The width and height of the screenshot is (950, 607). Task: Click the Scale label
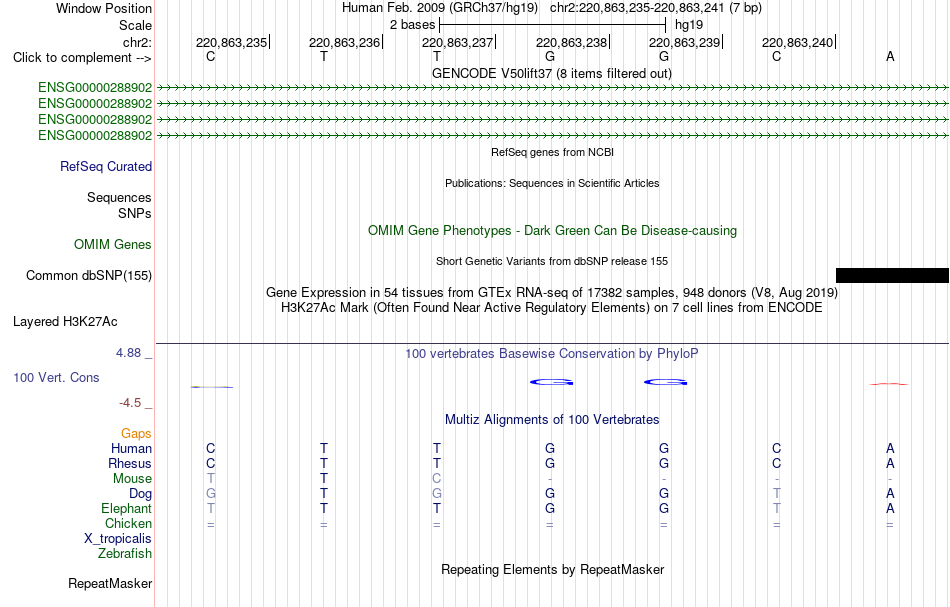click(135, 25)
